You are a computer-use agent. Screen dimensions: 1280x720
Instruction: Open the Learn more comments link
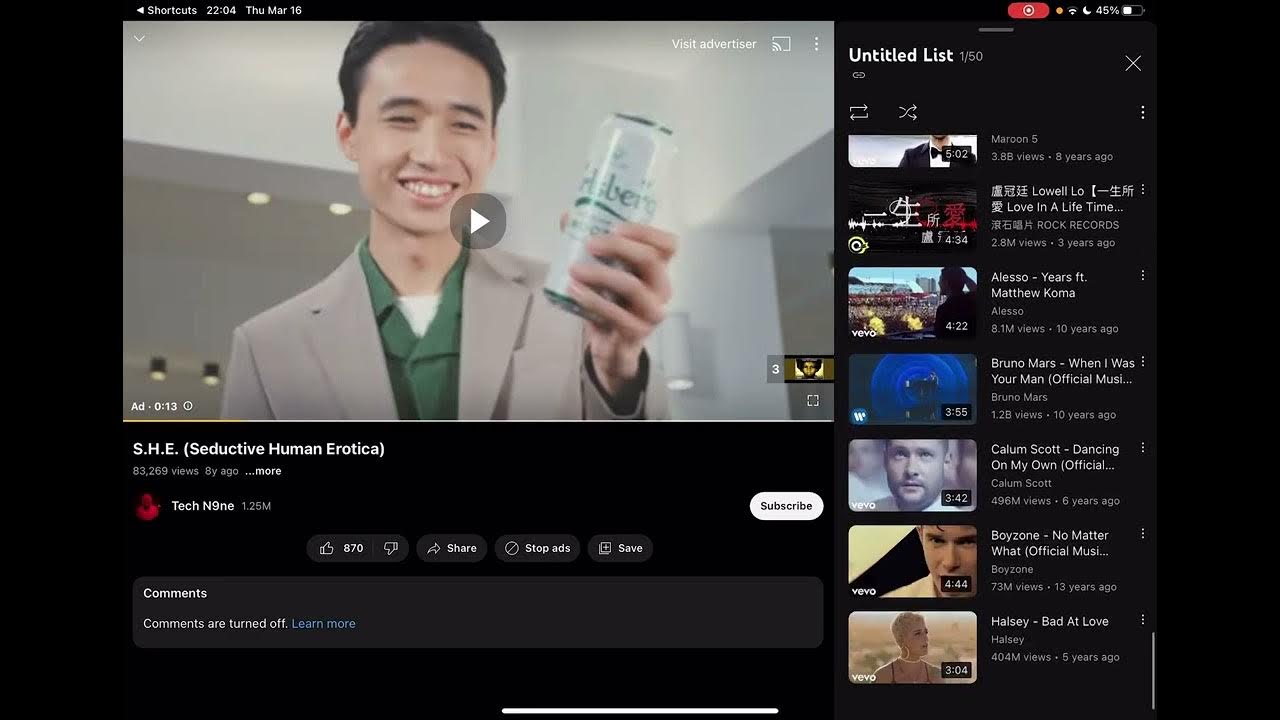click(x=323, y=623)
